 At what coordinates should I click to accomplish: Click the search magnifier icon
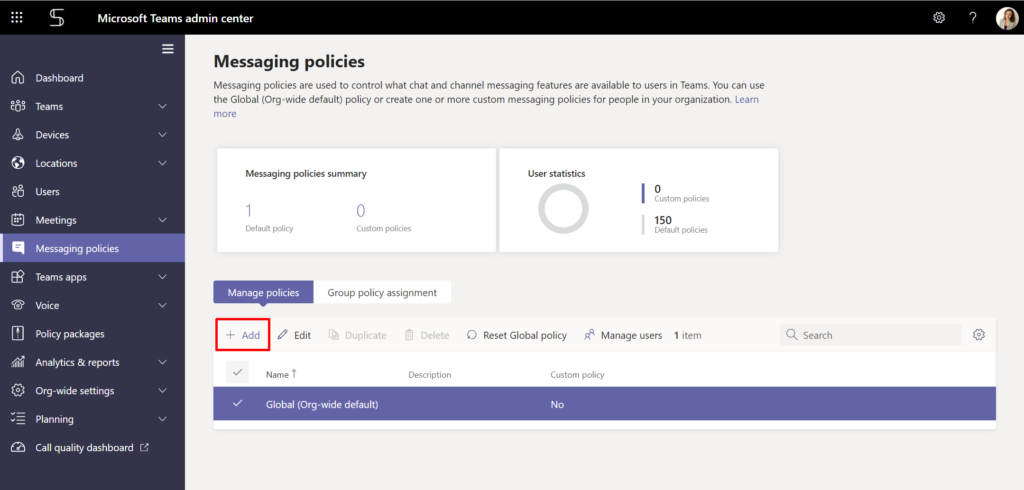[792, 335]
